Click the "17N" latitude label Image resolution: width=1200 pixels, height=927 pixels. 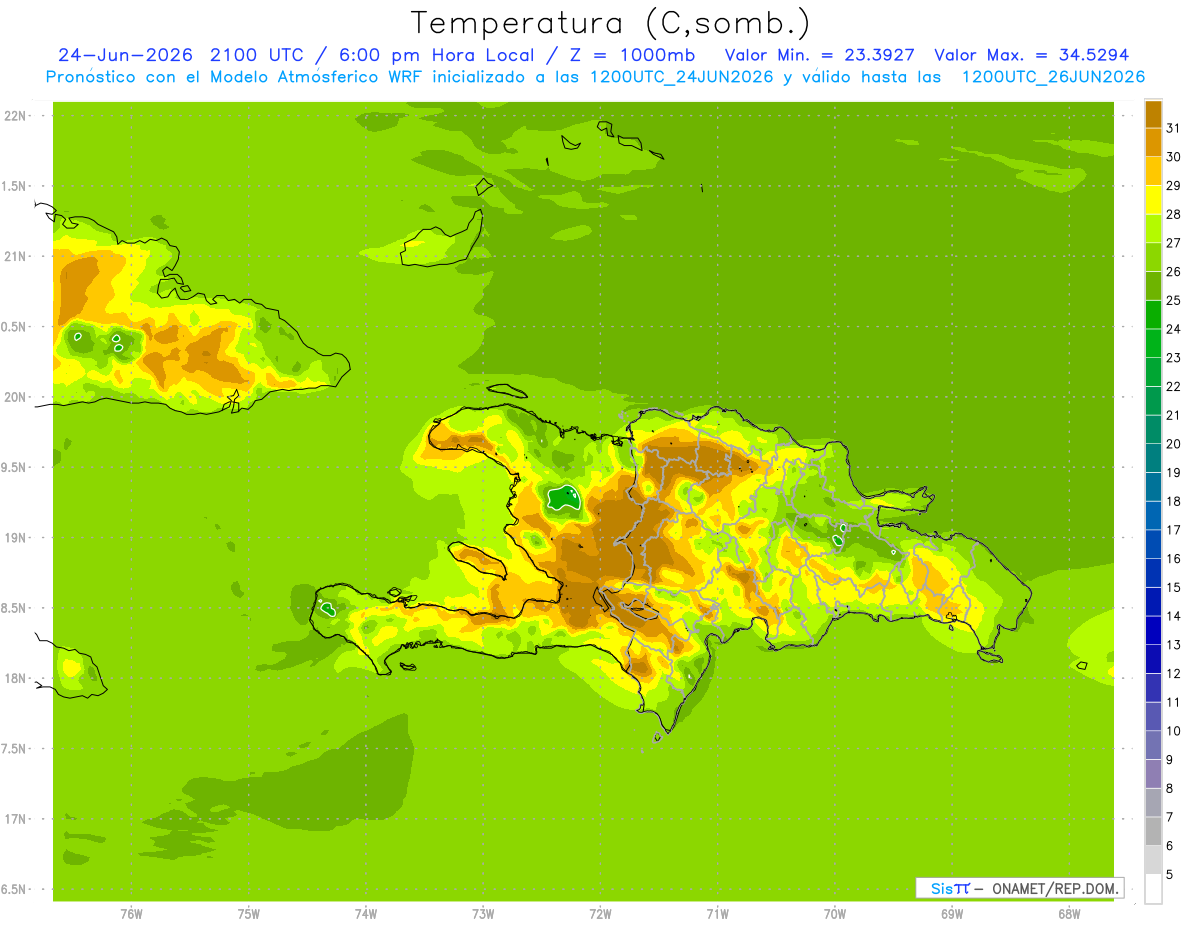tap(15, 819)
